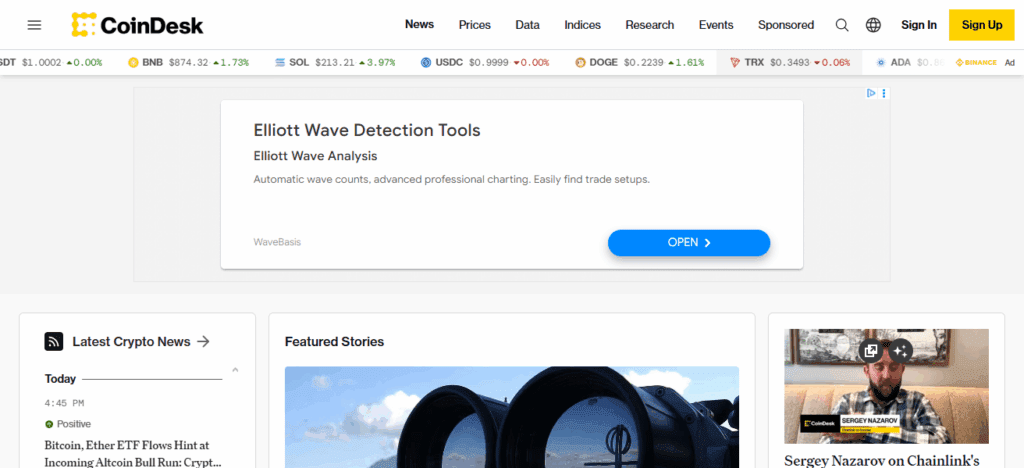Viewport: 1024px width, 468px height.
Task: Click the BNB coin icon in ticker
Action: (x=133, y=63)
